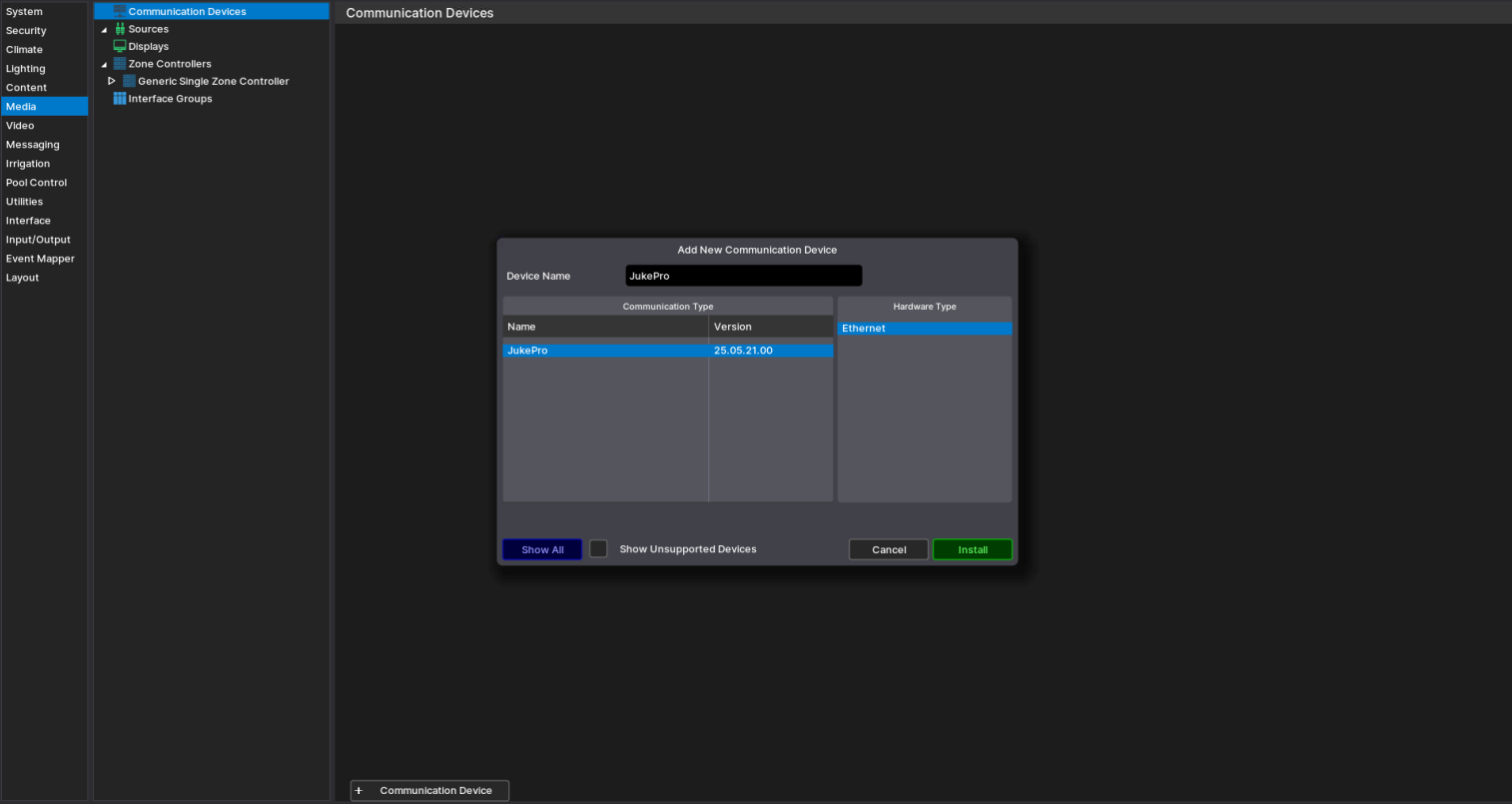Click the plus icon on the Communication Device button
The image size is (1512, 804).
coord(359,790)
